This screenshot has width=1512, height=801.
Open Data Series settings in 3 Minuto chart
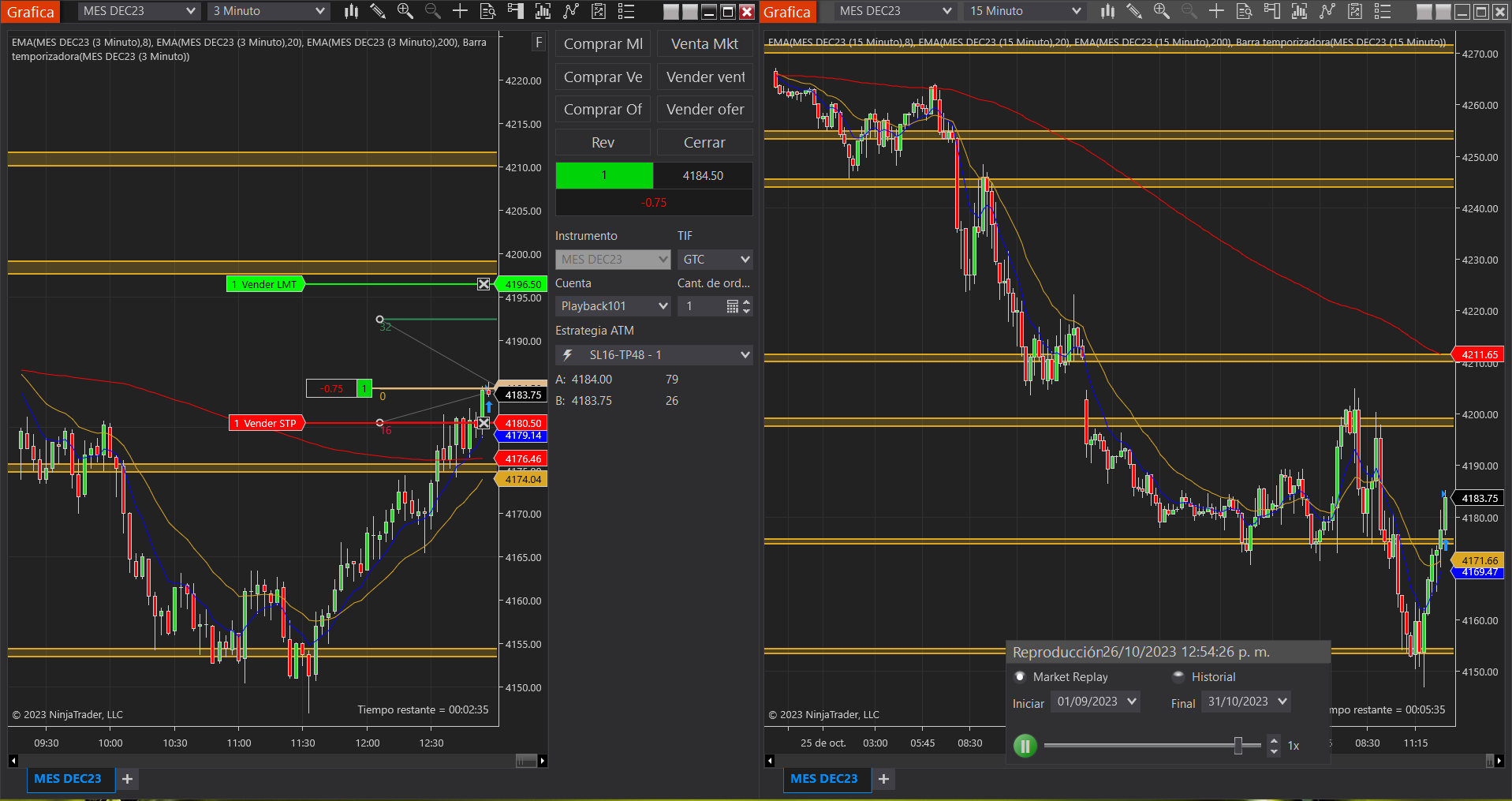pos(543,11)
